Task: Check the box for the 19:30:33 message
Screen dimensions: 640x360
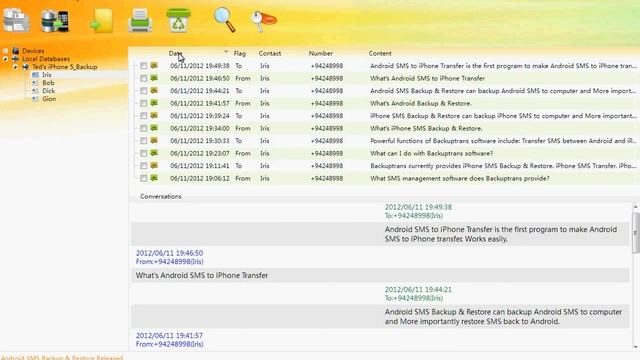Action: (x=144, y=141)
